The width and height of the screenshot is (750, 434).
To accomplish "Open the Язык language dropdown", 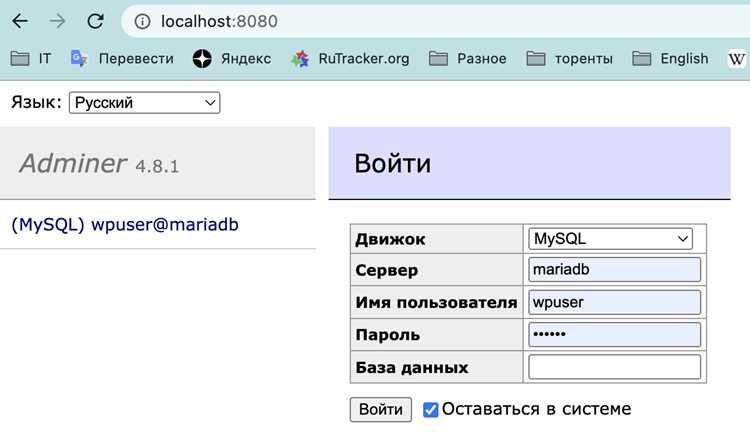I will [144, 102].
